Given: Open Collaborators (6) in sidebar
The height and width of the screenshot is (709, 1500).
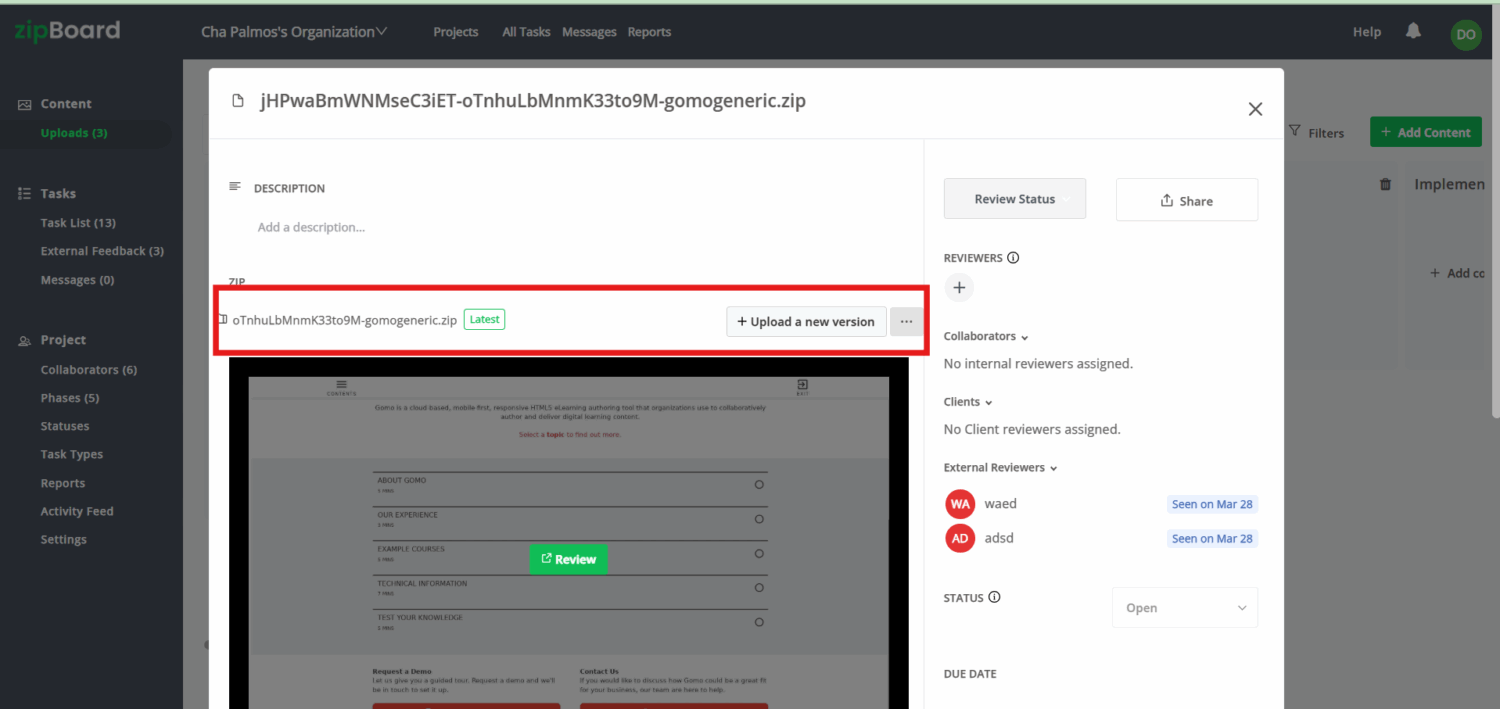Looking at the screenshot, I should click(89, 370).
